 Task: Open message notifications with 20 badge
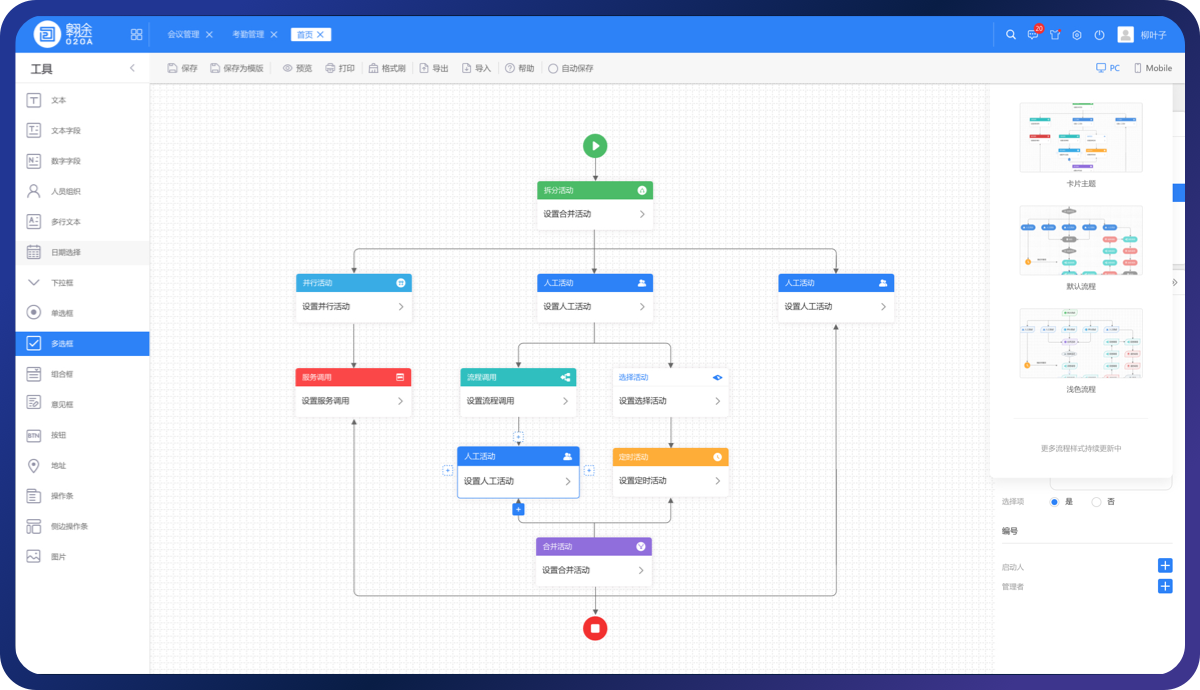(1033, 35)
